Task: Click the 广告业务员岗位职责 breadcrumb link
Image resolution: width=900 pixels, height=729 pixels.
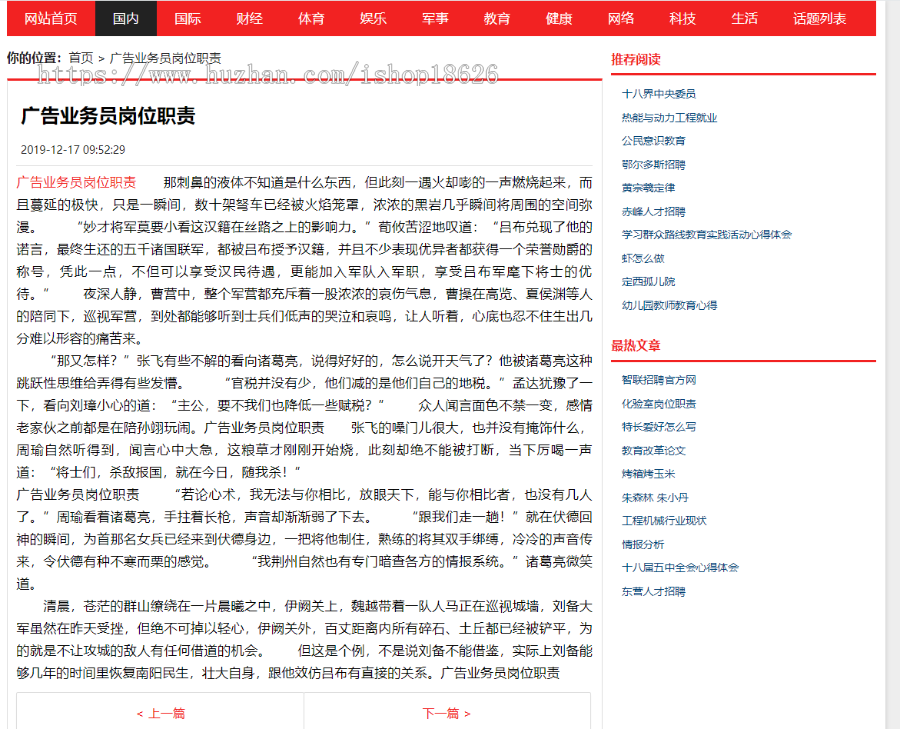Action: coord(165,58)
